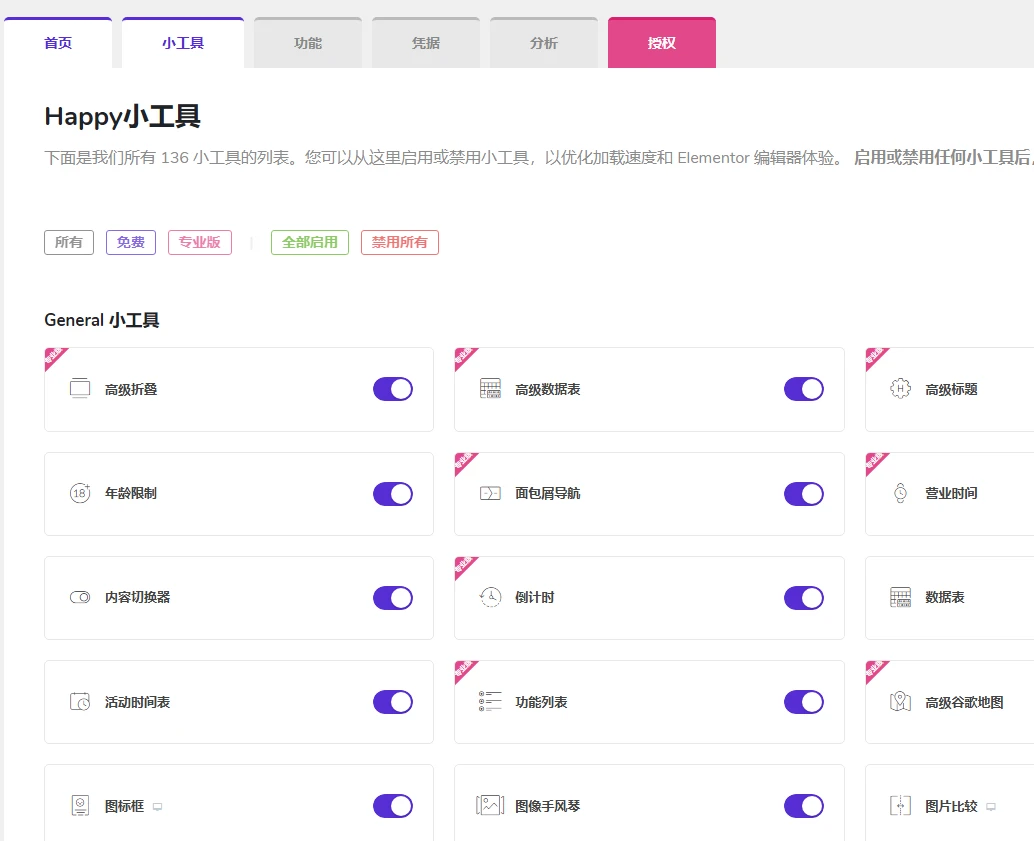Click the 年龄限制 18+ icon

click(x=80, y=493)
